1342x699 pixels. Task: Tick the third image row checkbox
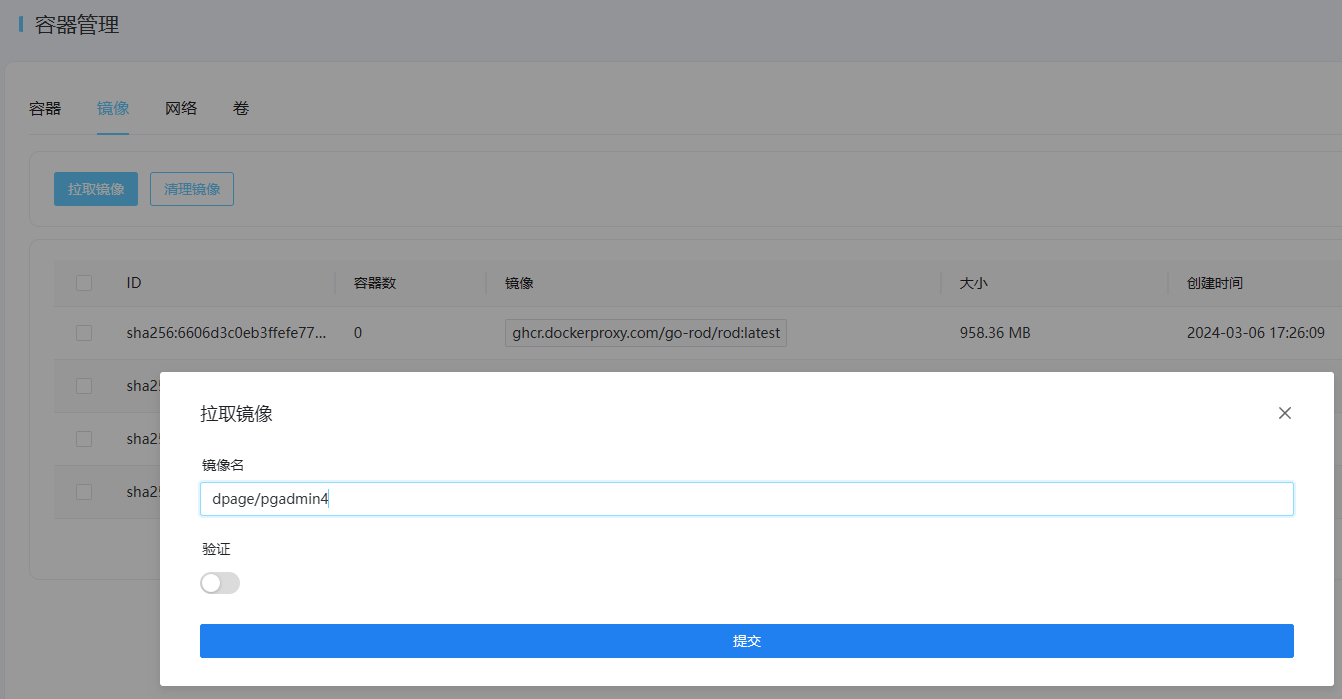point(84,439)
